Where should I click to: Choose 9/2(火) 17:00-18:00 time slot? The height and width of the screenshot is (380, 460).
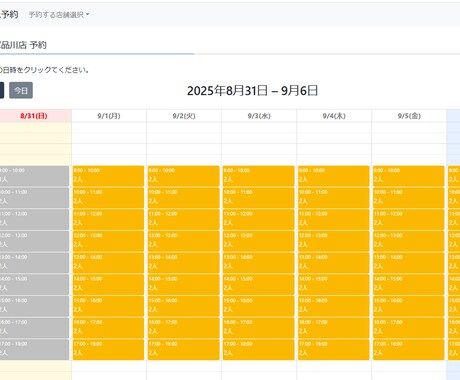pos(184,349)
